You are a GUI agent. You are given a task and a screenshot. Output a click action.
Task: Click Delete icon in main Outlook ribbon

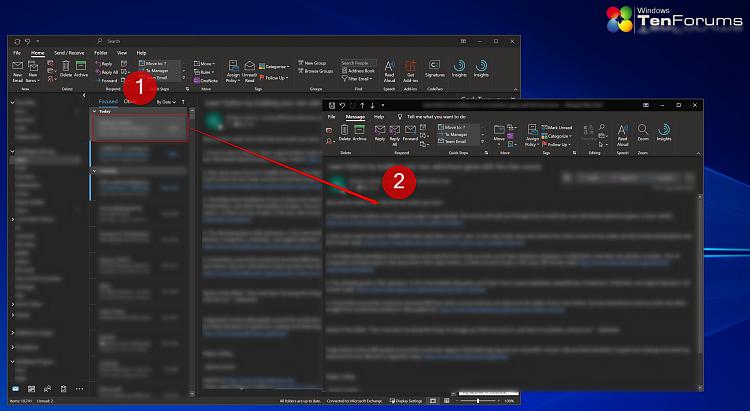66,69
